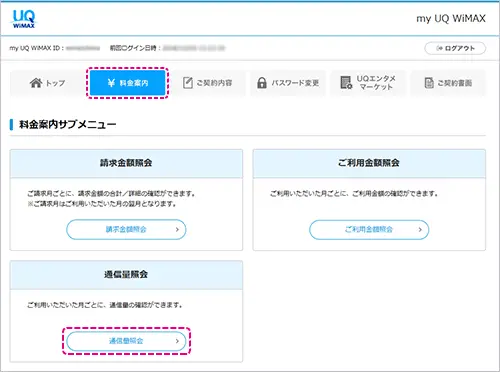Click the home icon in トップ tab

coord(36,83)
